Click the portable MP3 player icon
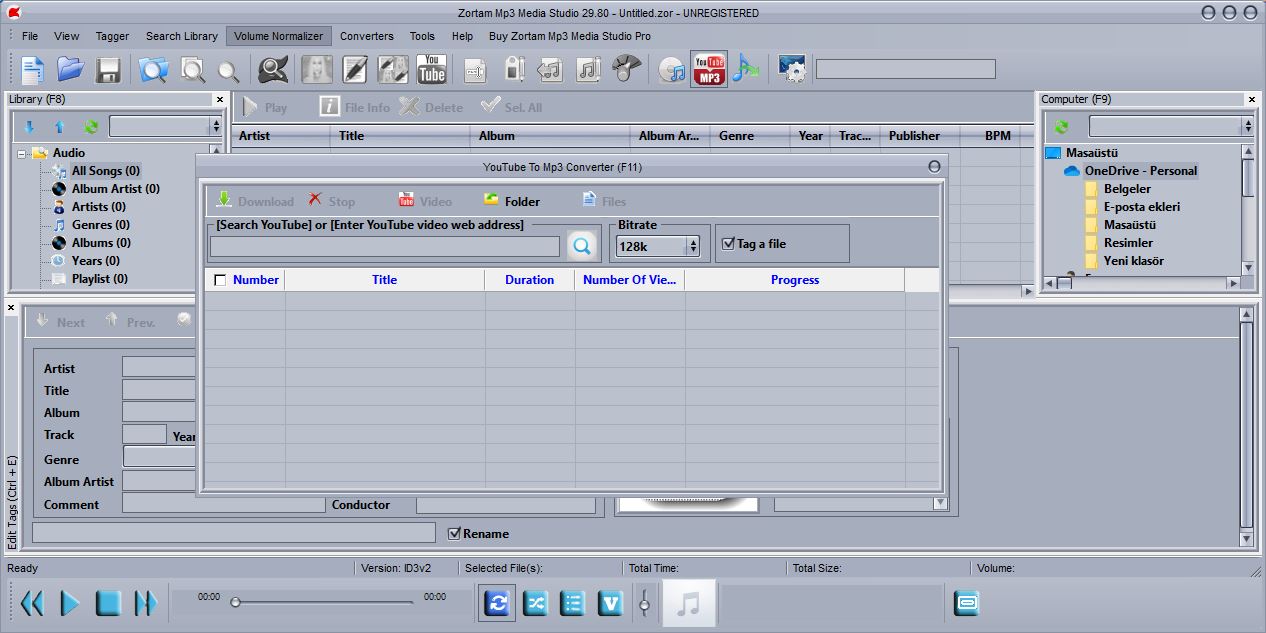 point(514,69)
